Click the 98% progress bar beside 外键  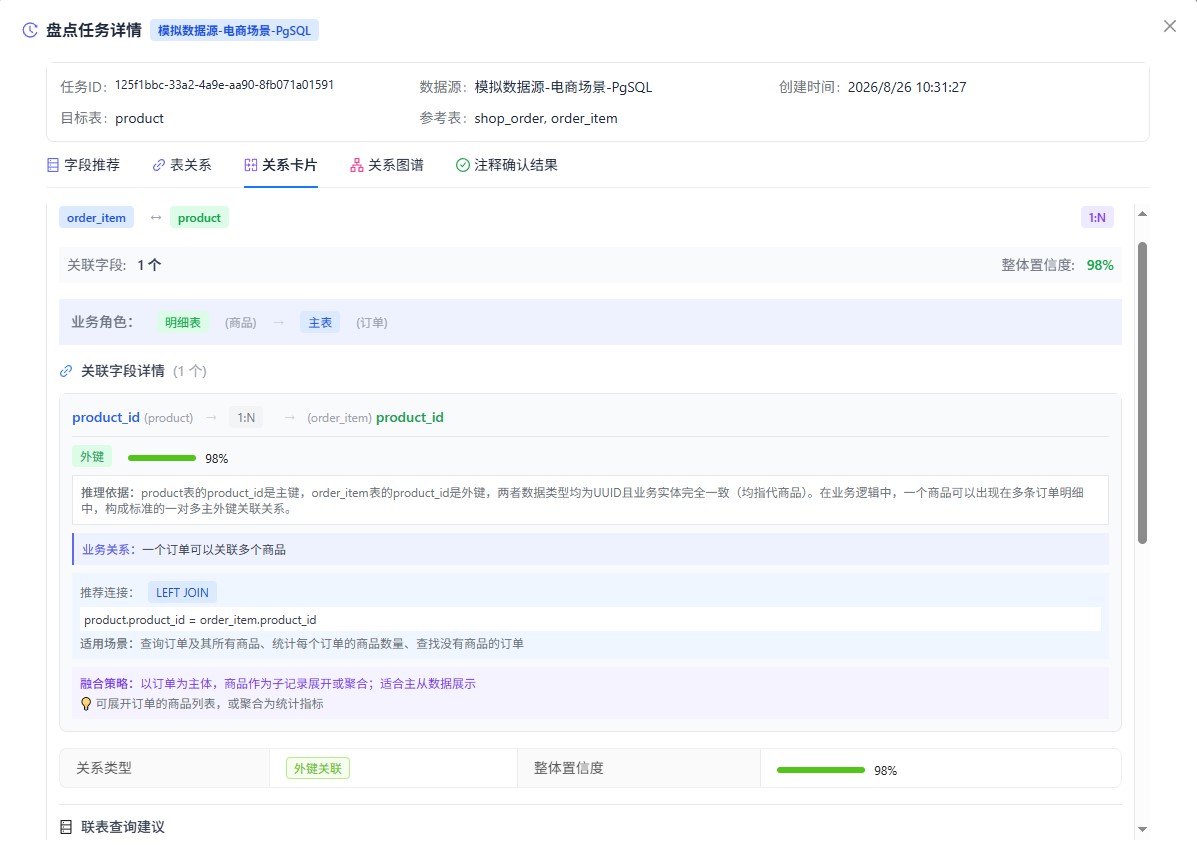162,458
